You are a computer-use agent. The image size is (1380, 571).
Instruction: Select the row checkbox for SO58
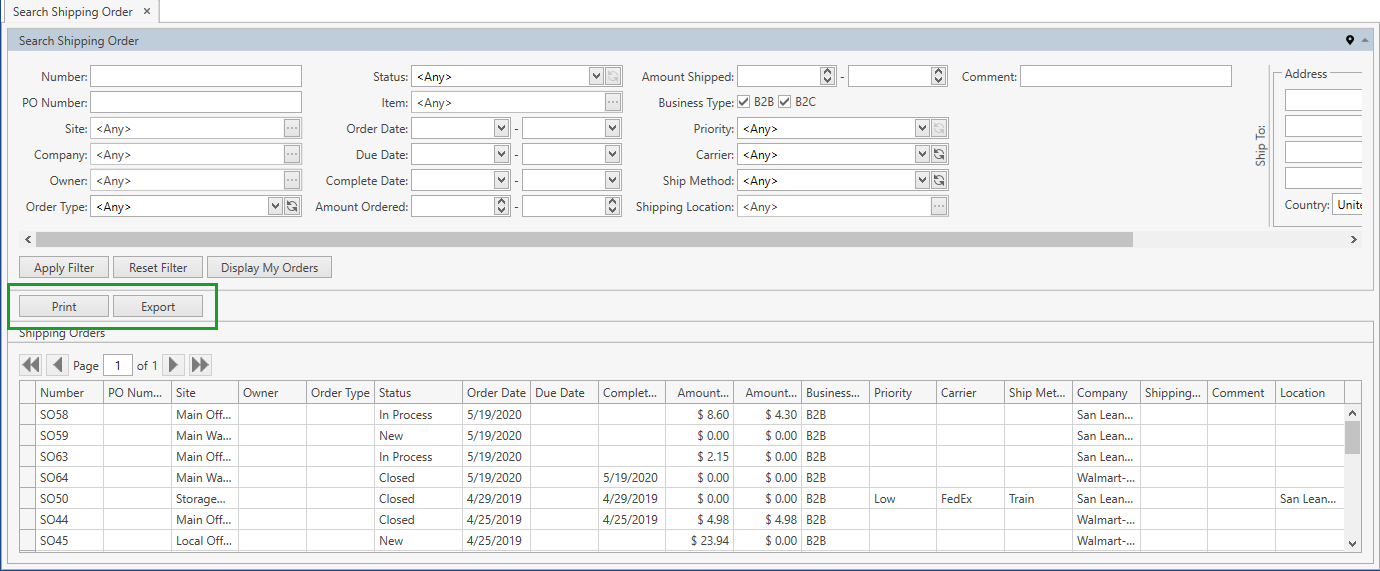[x=28, y=415]
